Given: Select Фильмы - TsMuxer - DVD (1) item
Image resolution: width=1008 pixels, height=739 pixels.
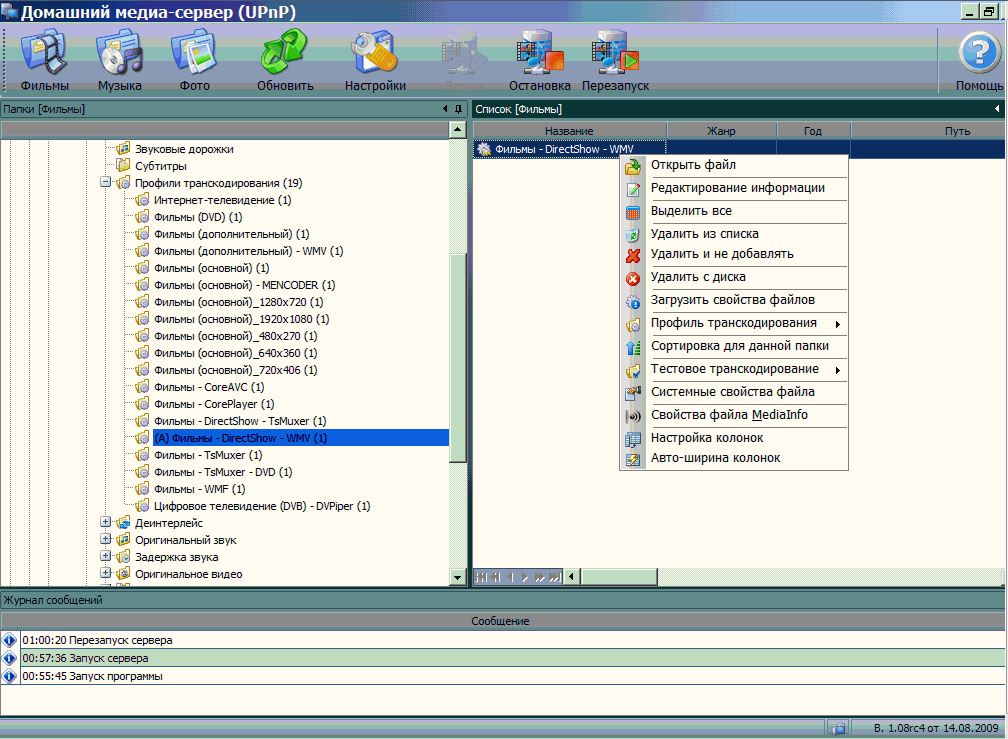Looking at the screenshot, I should (x=223, y=472).
